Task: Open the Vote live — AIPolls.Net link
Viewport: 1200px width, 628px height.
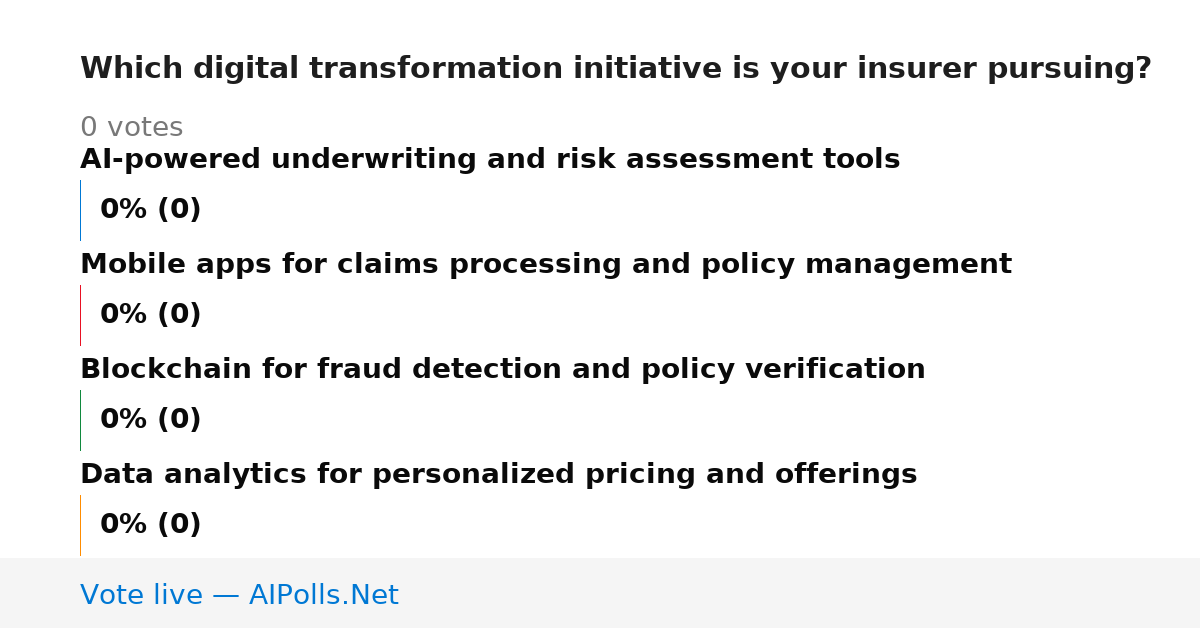Action: [x=239, y=595]
